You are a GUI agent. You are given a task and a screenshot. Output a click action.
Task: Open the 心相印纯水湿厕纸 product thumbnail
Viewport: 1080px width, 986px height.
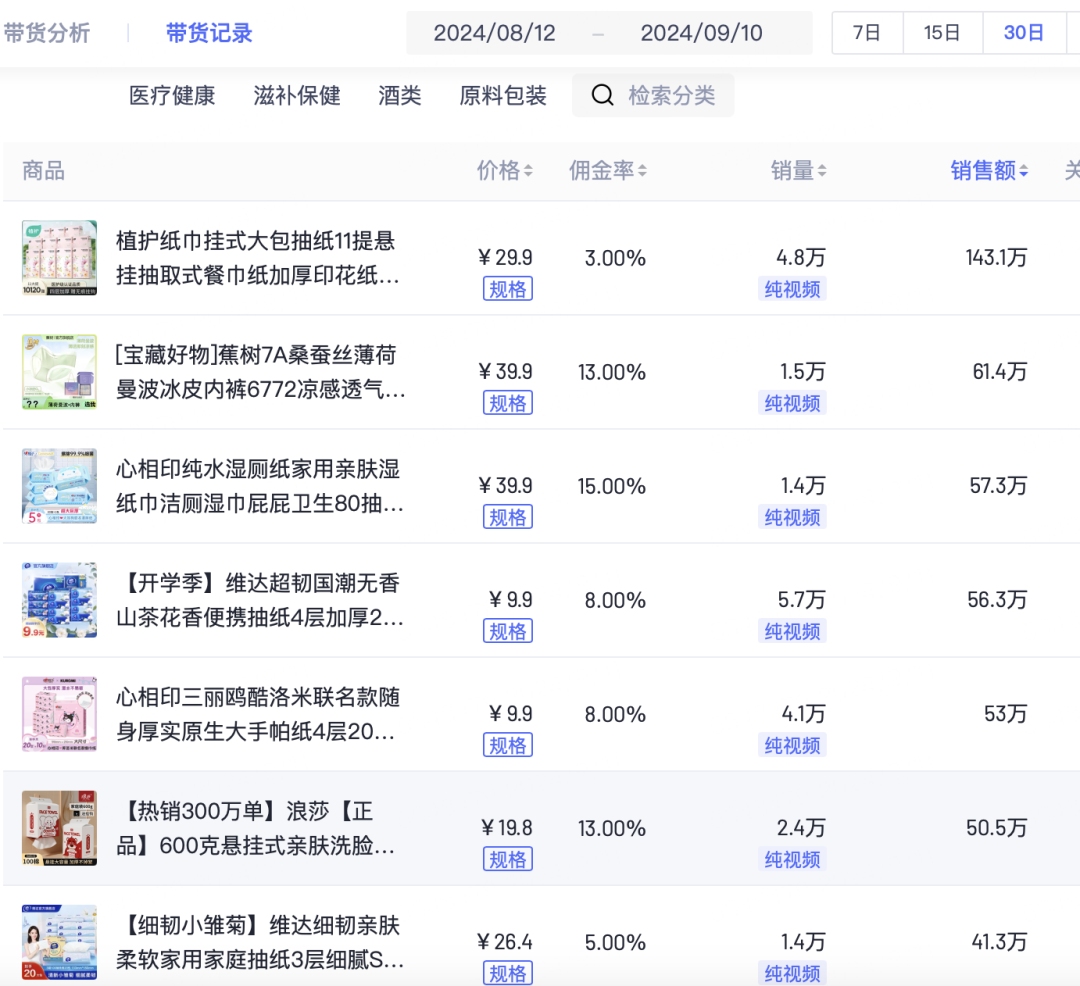pyautogui.click(x=59, y=486)
